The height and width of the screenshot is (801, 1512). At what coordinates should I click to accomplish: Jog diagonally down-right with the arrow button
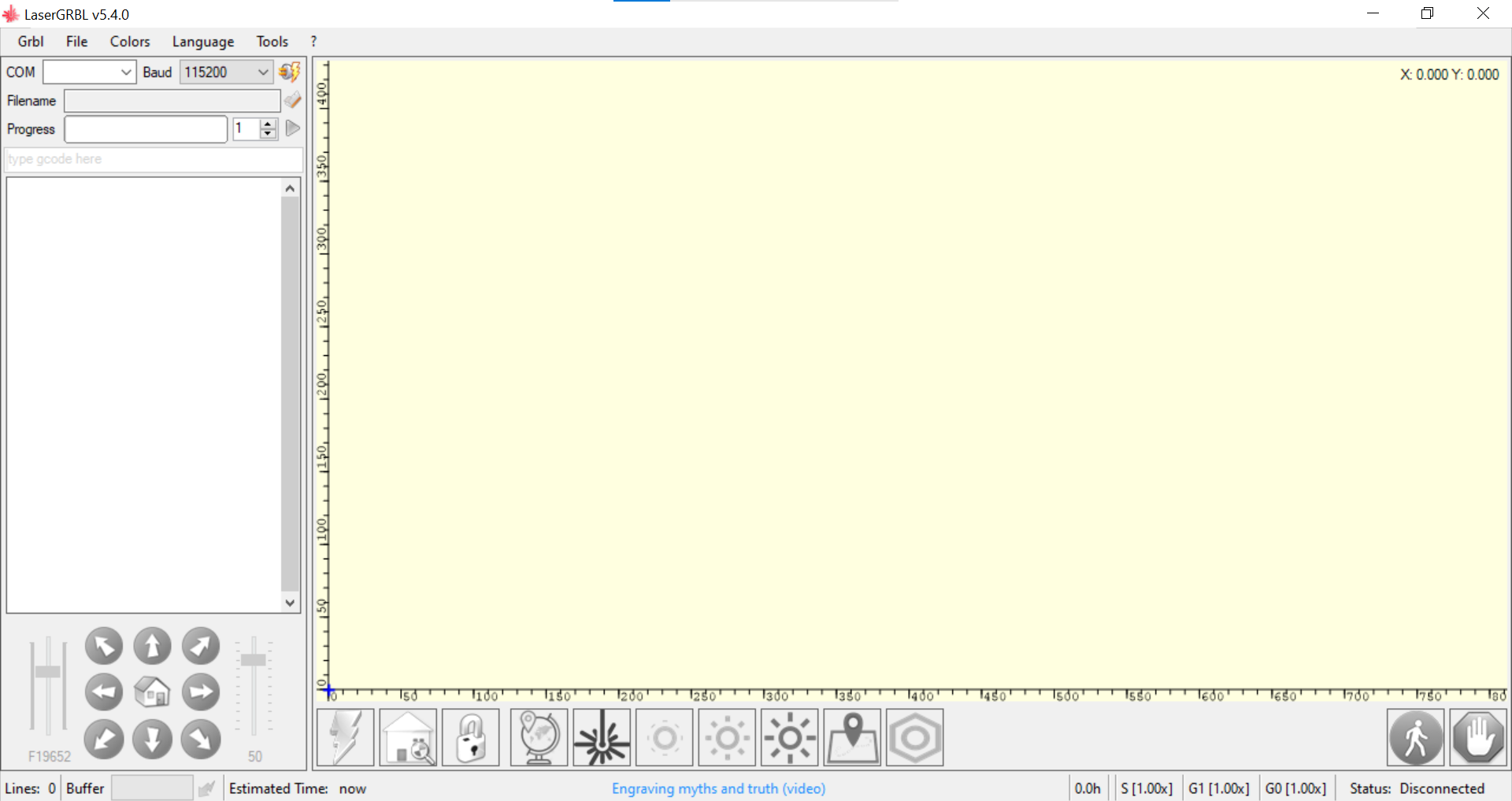click(x=201, y=739)
